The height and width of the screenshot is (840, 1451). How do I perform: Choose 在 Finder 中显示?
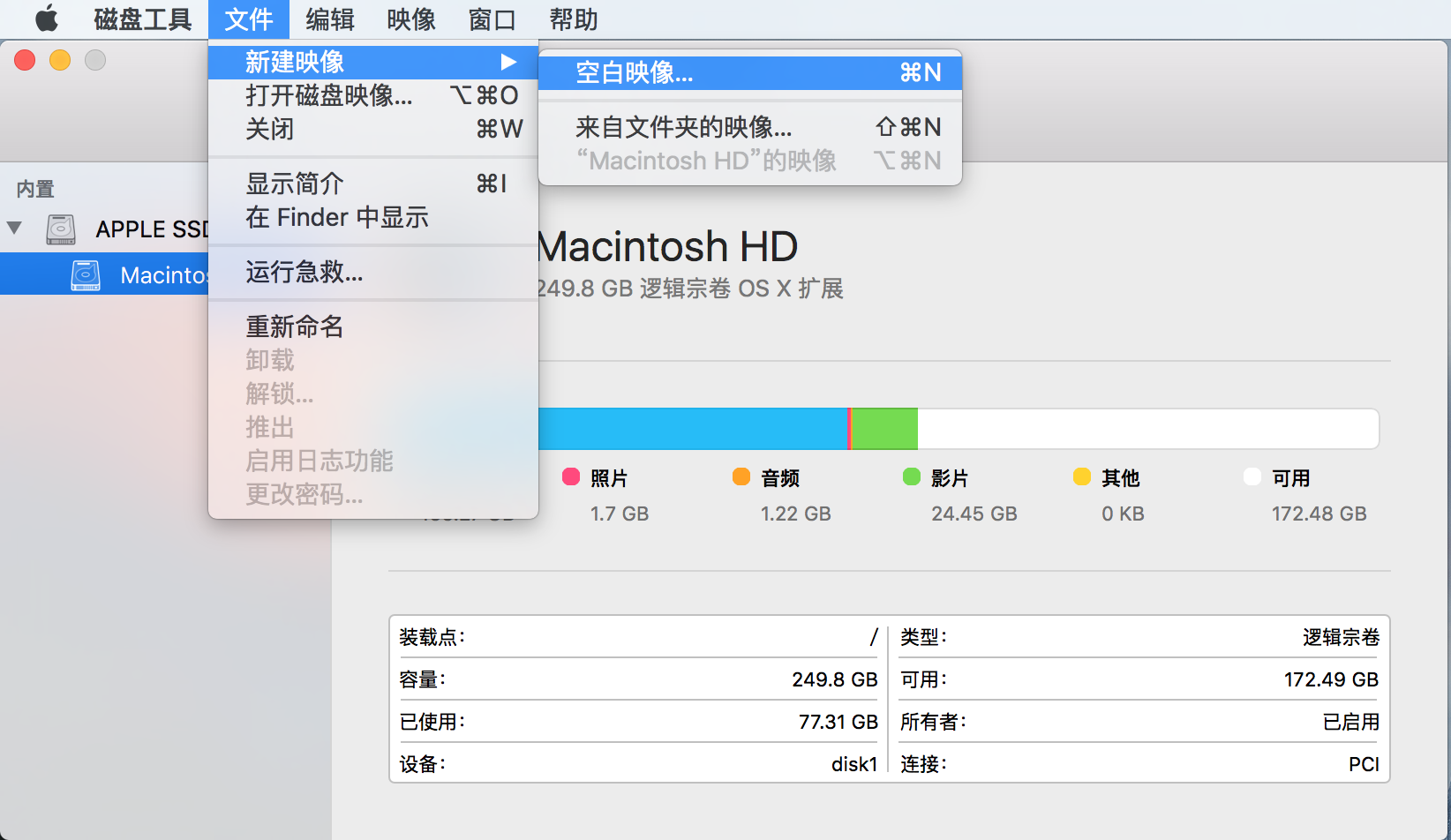373,217
